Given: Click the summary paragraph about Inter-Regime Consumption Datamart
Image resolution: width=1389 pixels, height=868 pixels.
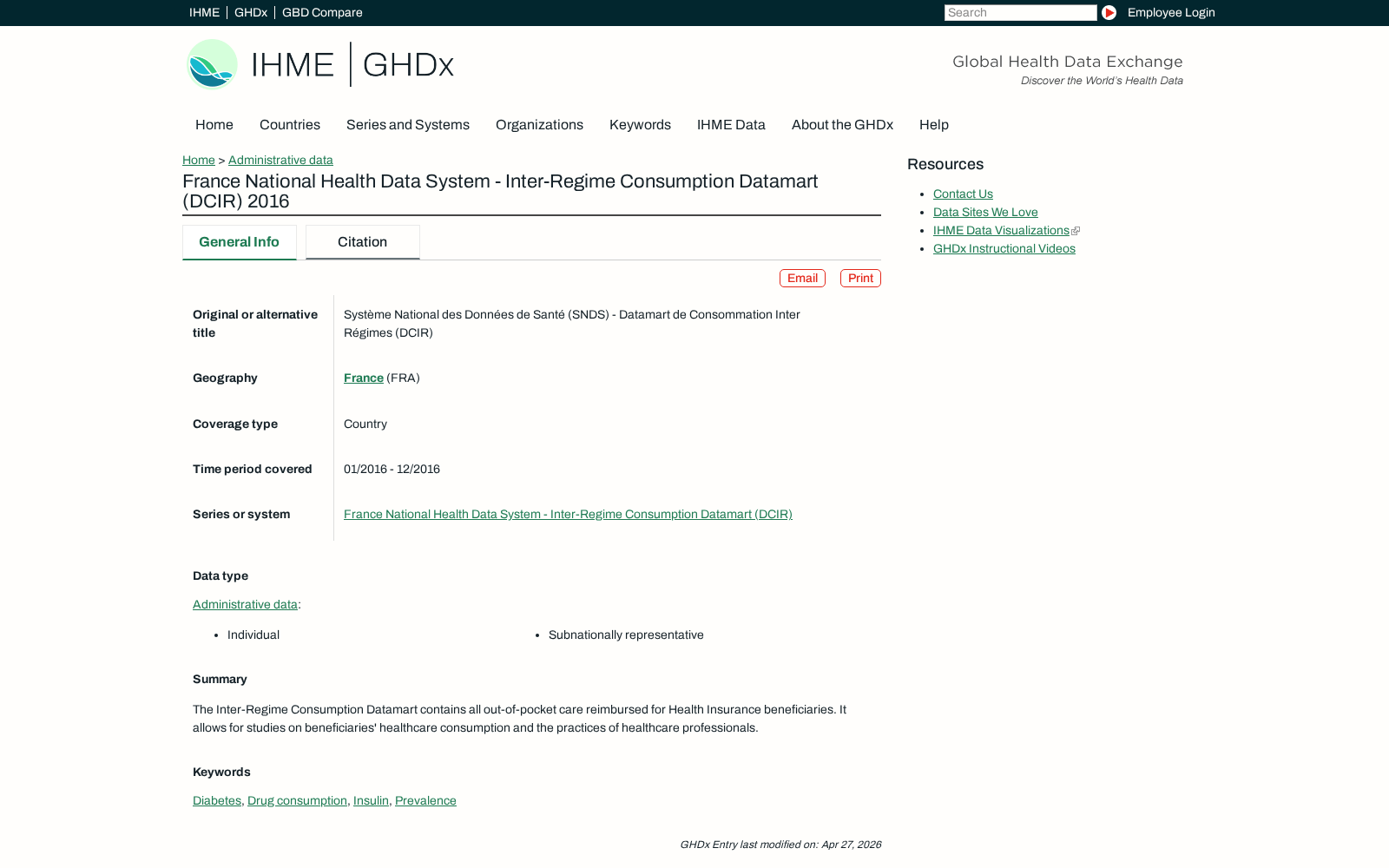Looking at the screenshot, I should tap(519, 719).
